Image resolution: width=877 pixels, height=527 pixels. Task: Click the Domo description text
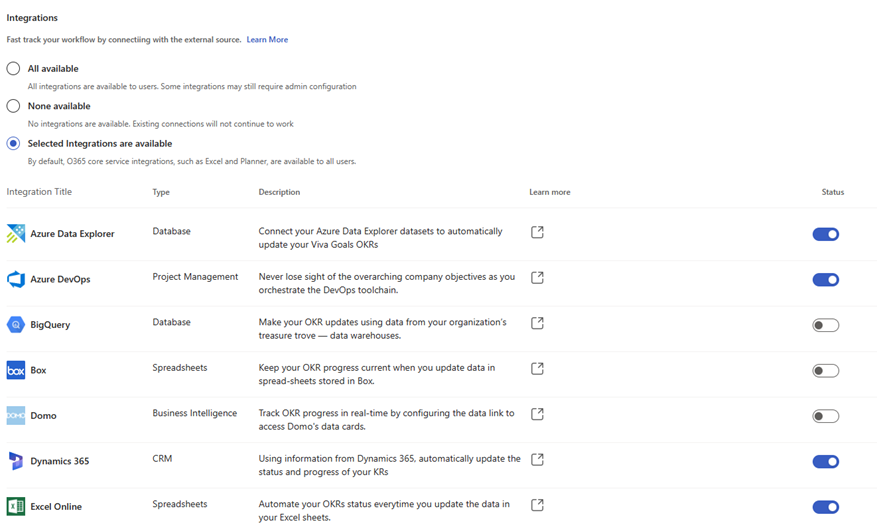click(x=386, y=420)
